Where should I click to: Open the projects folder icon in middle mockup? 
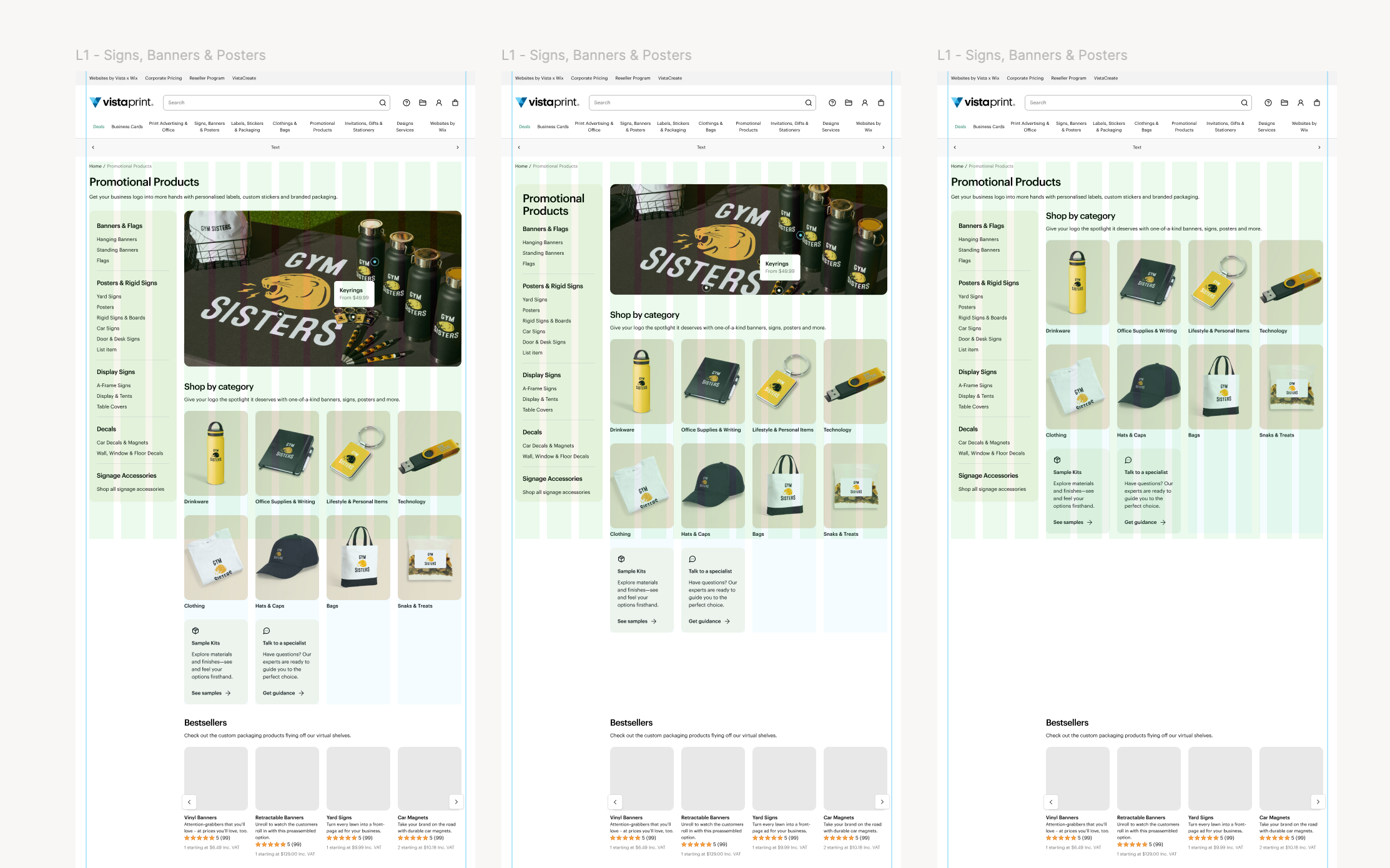[x=849, y=103]
